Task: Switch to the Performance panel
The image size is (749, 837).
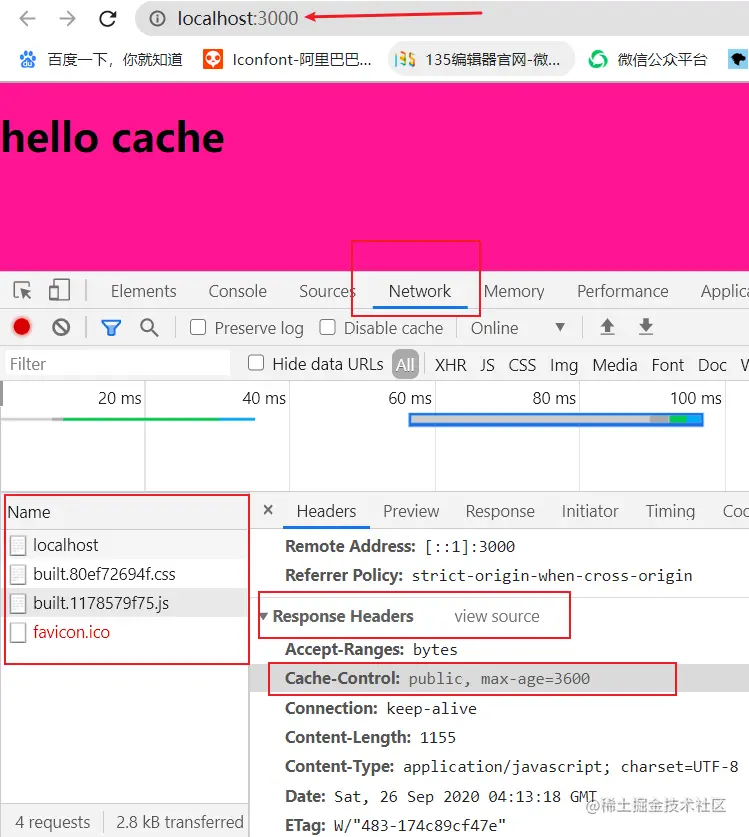Action: click(x=622, y=291)
